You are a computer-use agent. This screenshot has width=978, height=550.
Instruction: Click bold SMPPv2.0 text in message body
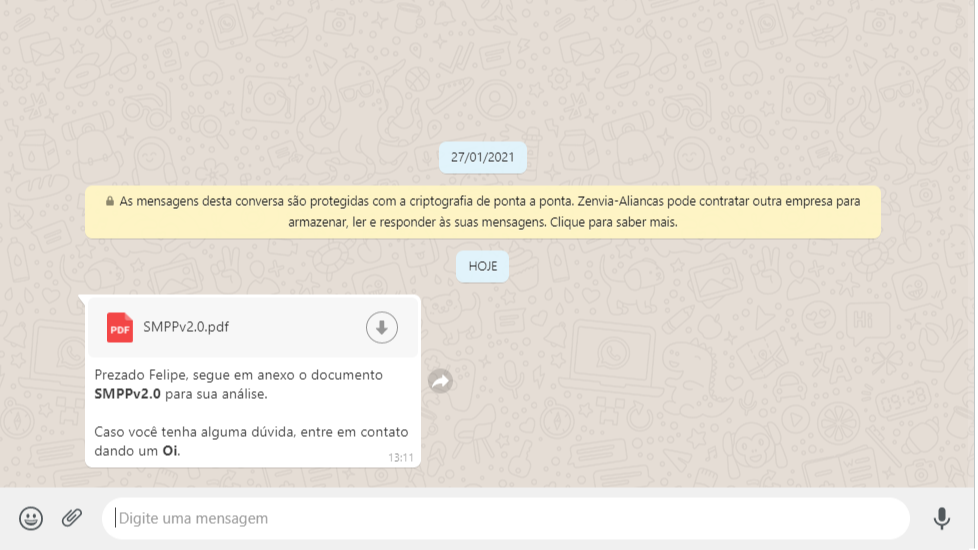click(x=127, y=394)
